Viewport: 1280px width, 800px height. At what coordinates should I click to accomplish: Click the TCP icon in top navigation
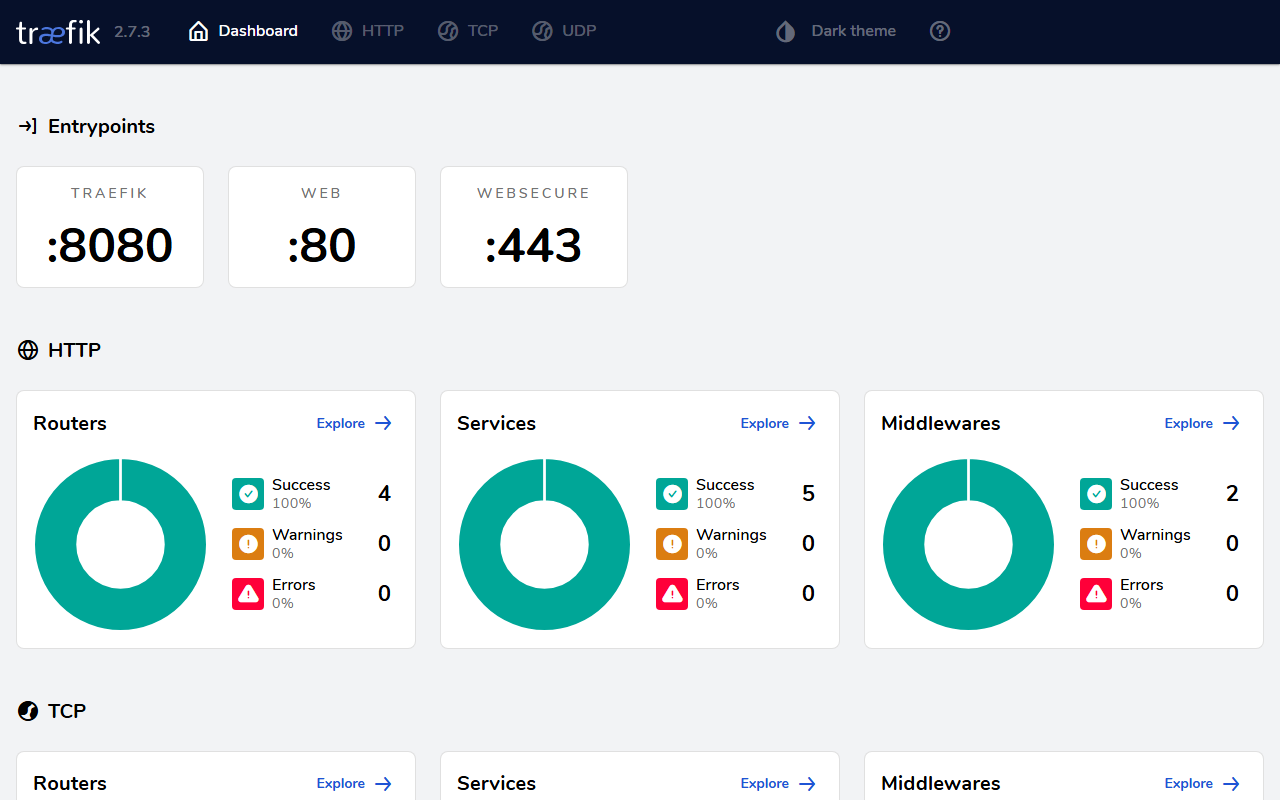[x=448, y=31]
